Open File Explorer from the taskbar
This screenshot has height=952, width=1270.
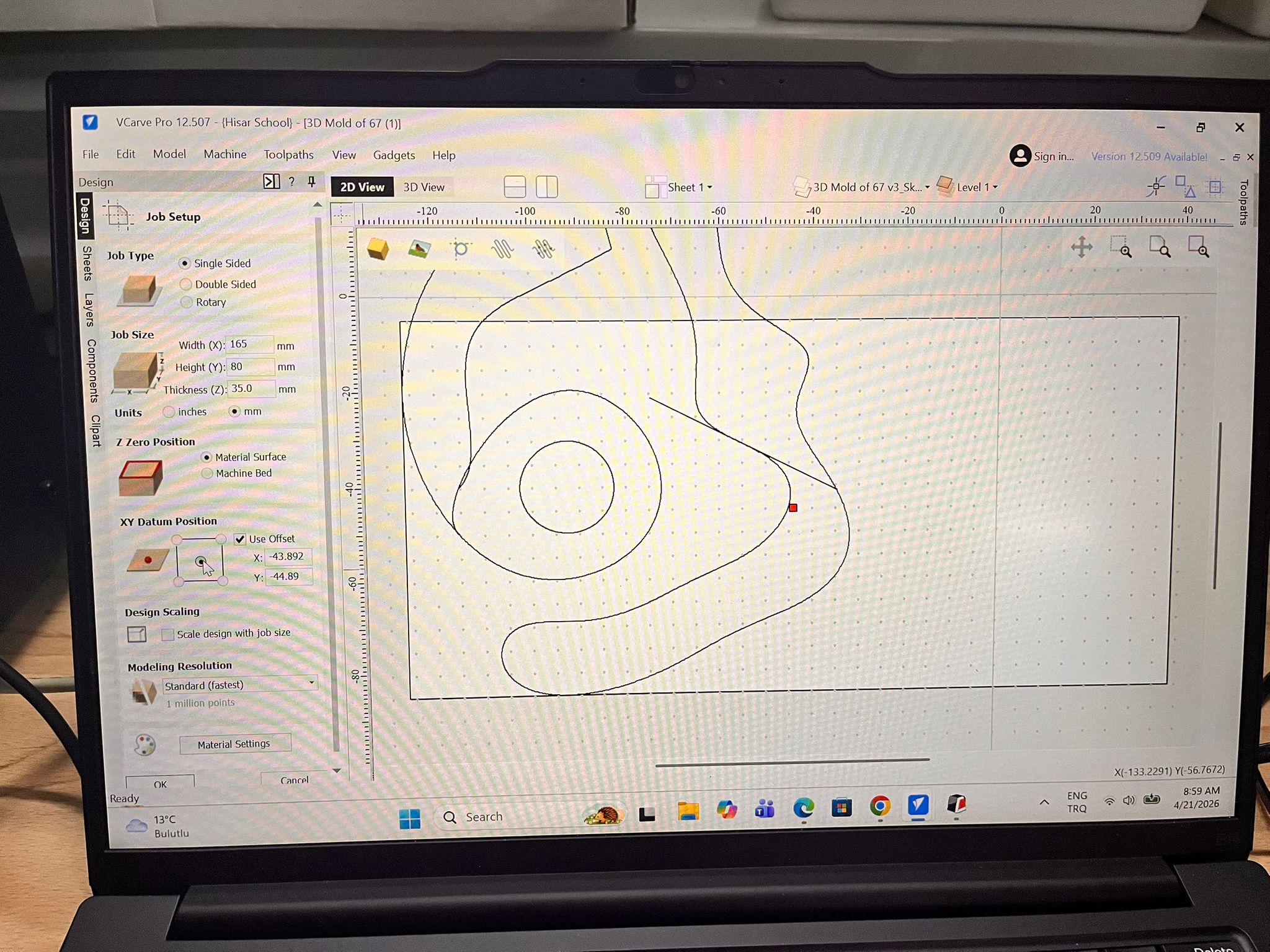coord(688,810)
